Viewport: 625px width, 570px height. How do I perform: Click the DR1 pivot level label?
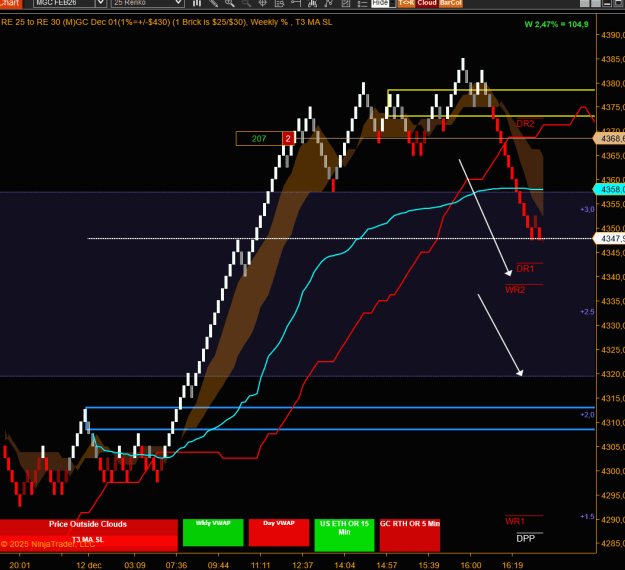[525, 269]
